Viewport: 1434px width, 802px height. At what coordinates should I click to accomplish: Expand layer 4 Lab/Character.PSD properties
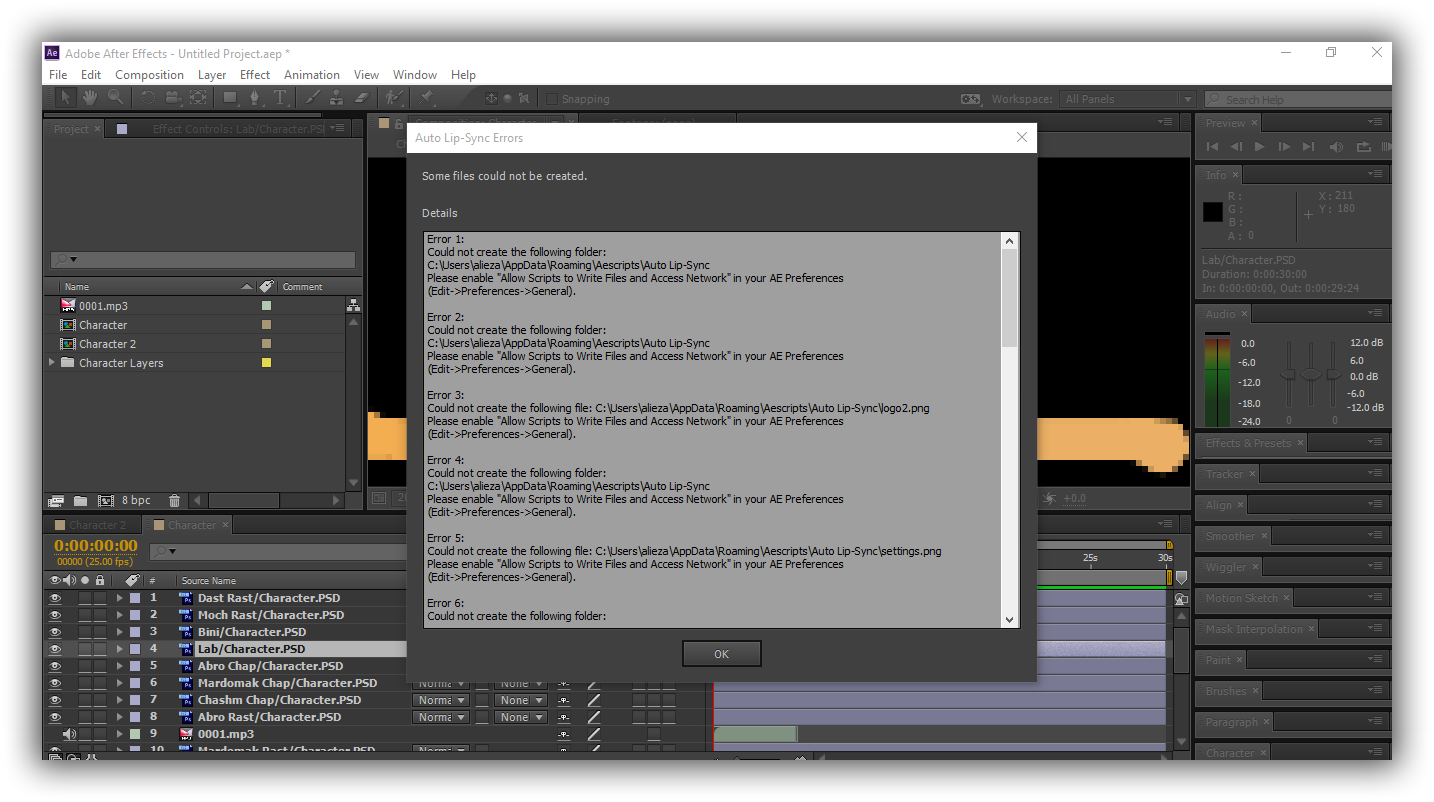click(119, 649)
